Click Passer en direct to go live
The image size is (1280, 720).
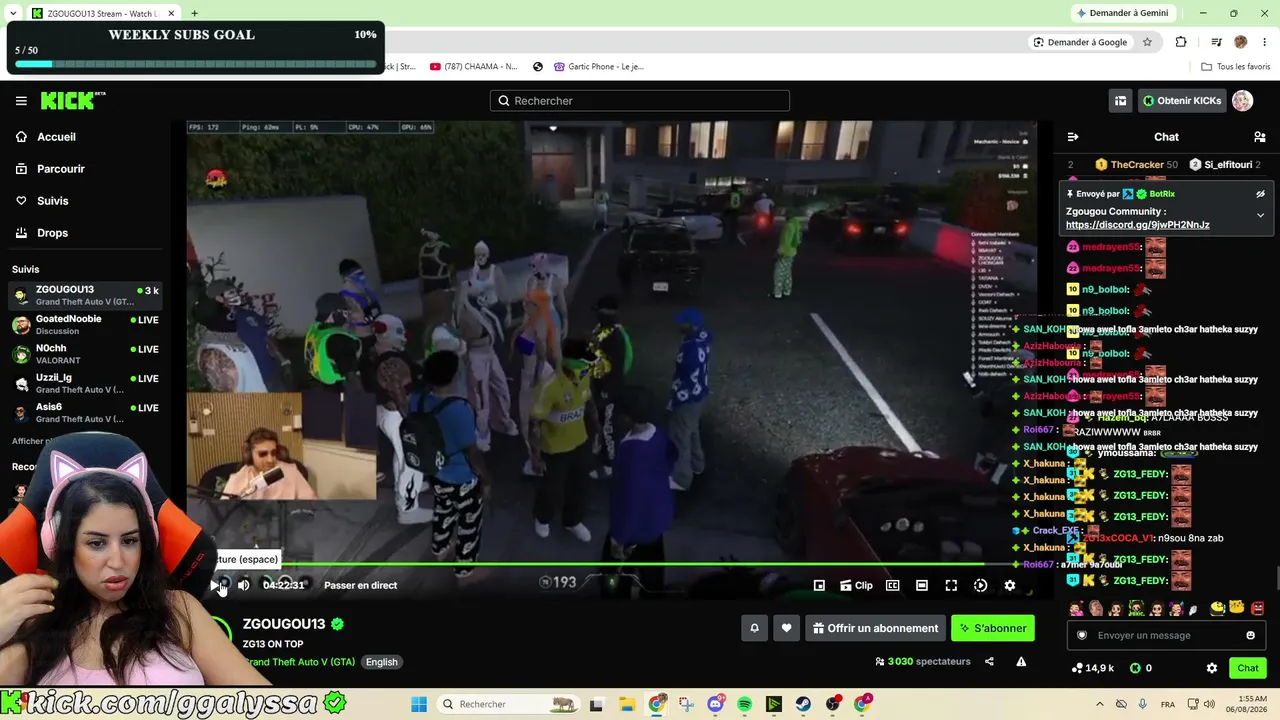coord(360,586)
